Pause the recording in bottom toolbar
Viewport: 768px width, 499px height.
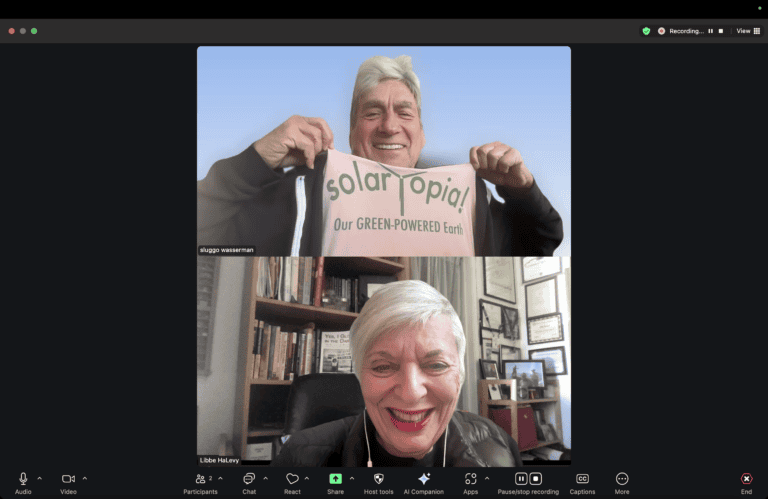[521, 478]
